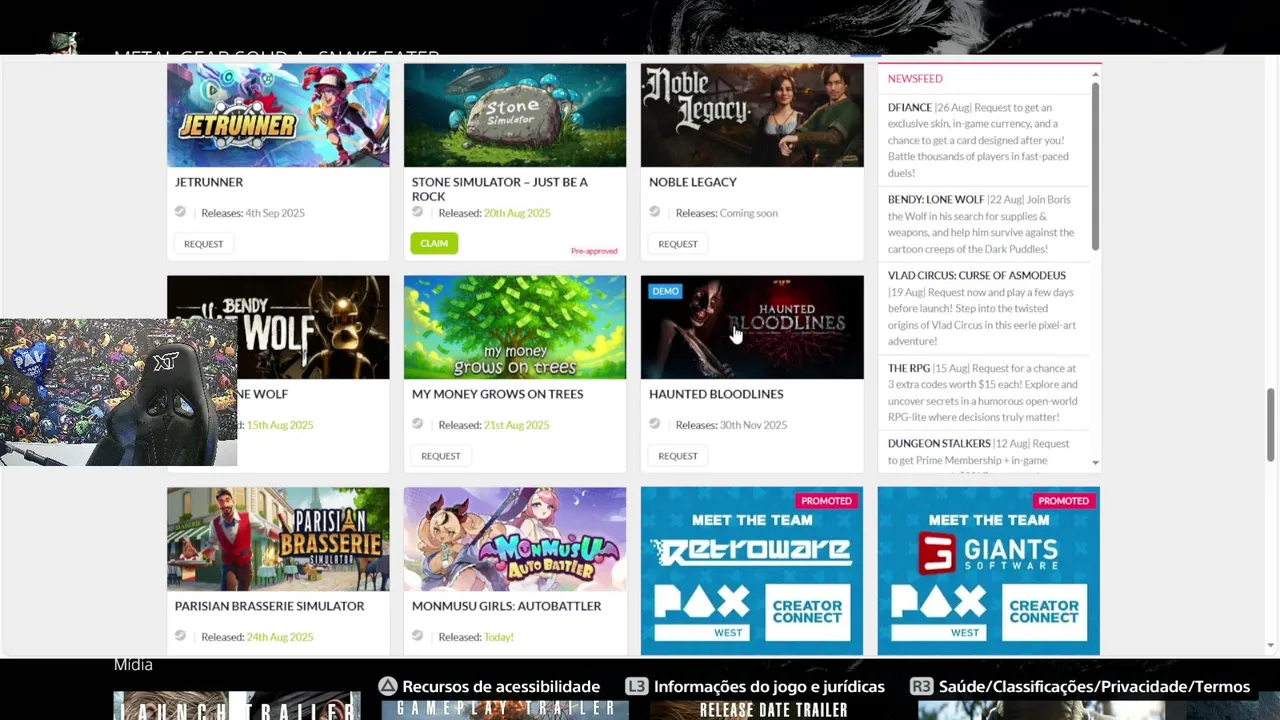Click the Gameplay Trailer media thumbnail

(x=505, y=708)
